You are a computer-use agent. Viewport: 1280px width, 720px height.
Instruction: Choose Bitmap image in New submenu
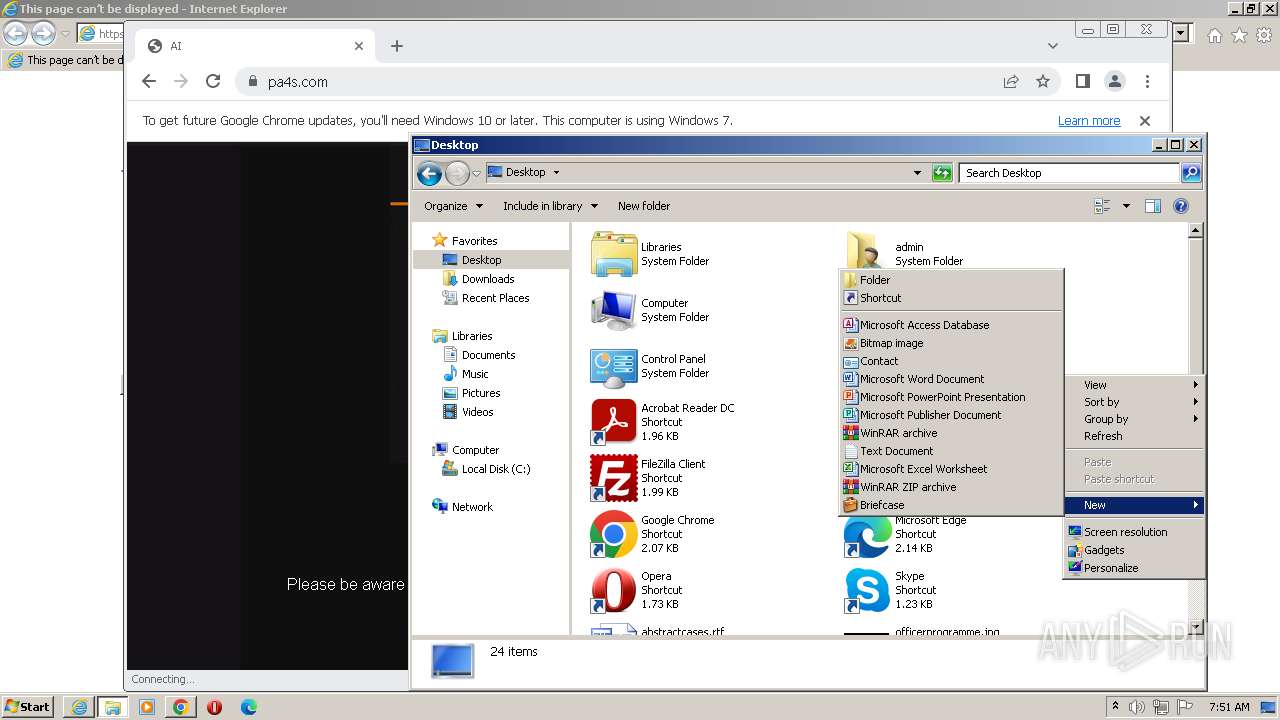coord(951,343)
